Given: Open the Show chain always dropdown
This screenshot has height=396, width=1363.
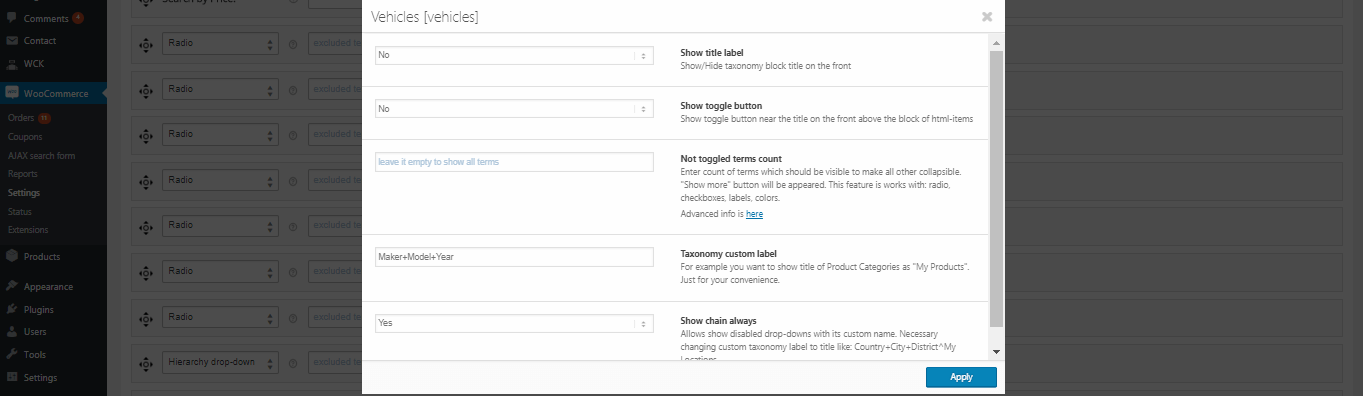Looking at the screenshot, I should (514, 324).
